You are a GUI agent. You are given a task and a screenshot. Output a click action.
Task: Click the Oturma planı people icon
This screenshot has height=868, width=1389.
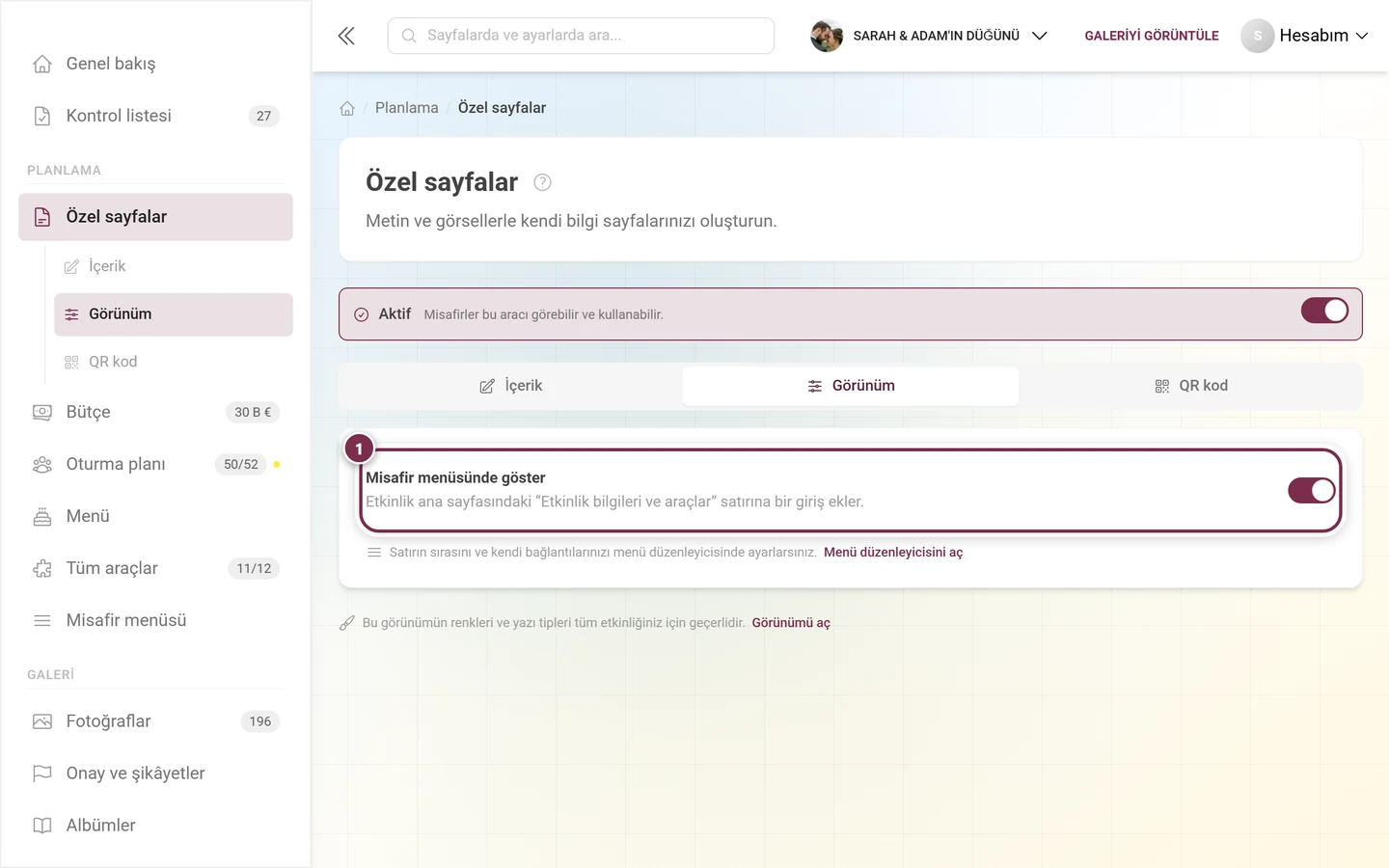tap(42, 464)
